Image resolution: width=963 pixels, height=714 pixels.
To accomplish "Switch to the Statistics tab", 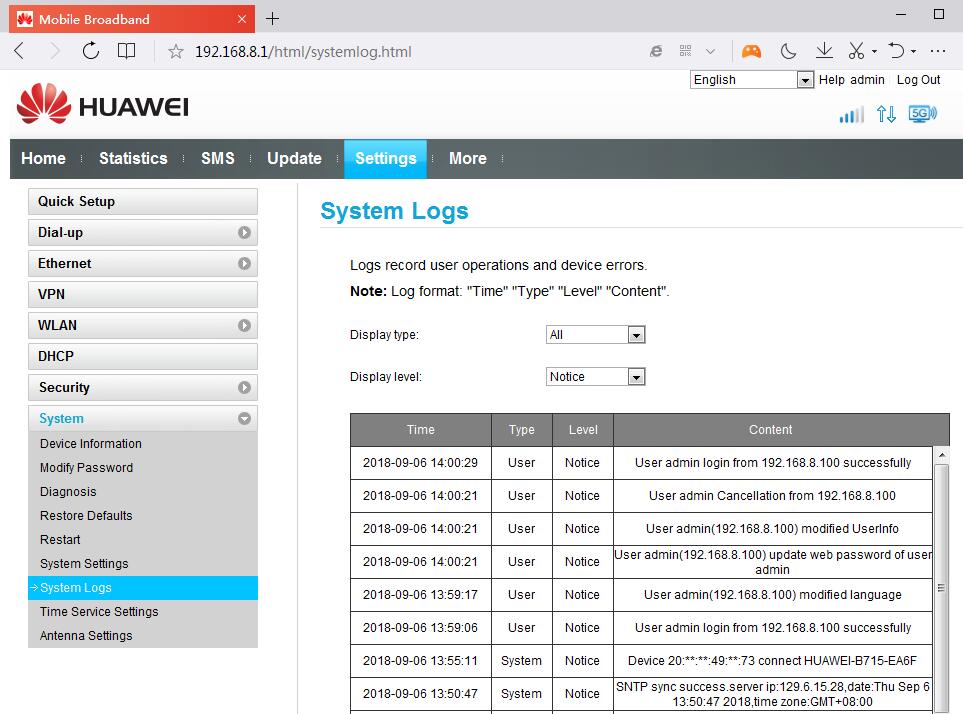I will coord(133,159).
